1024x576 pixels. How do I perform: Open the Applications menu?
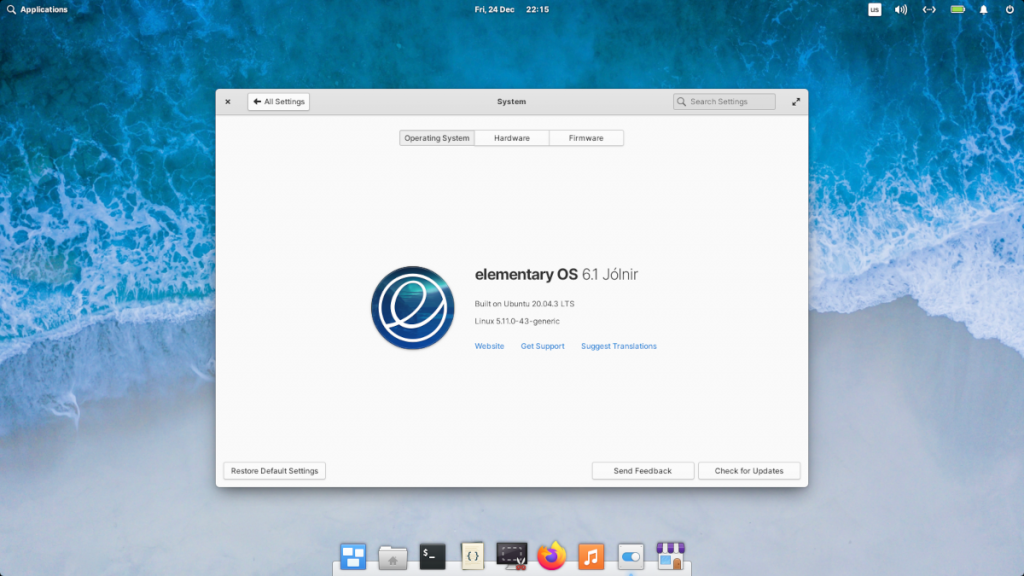(x=37, y=9)
